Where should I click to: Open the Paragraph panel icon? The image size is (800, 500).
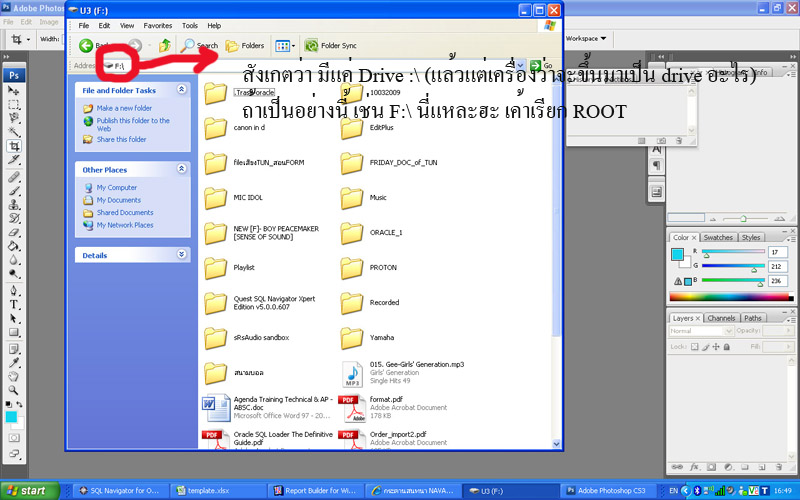click(x=657, y=166)
